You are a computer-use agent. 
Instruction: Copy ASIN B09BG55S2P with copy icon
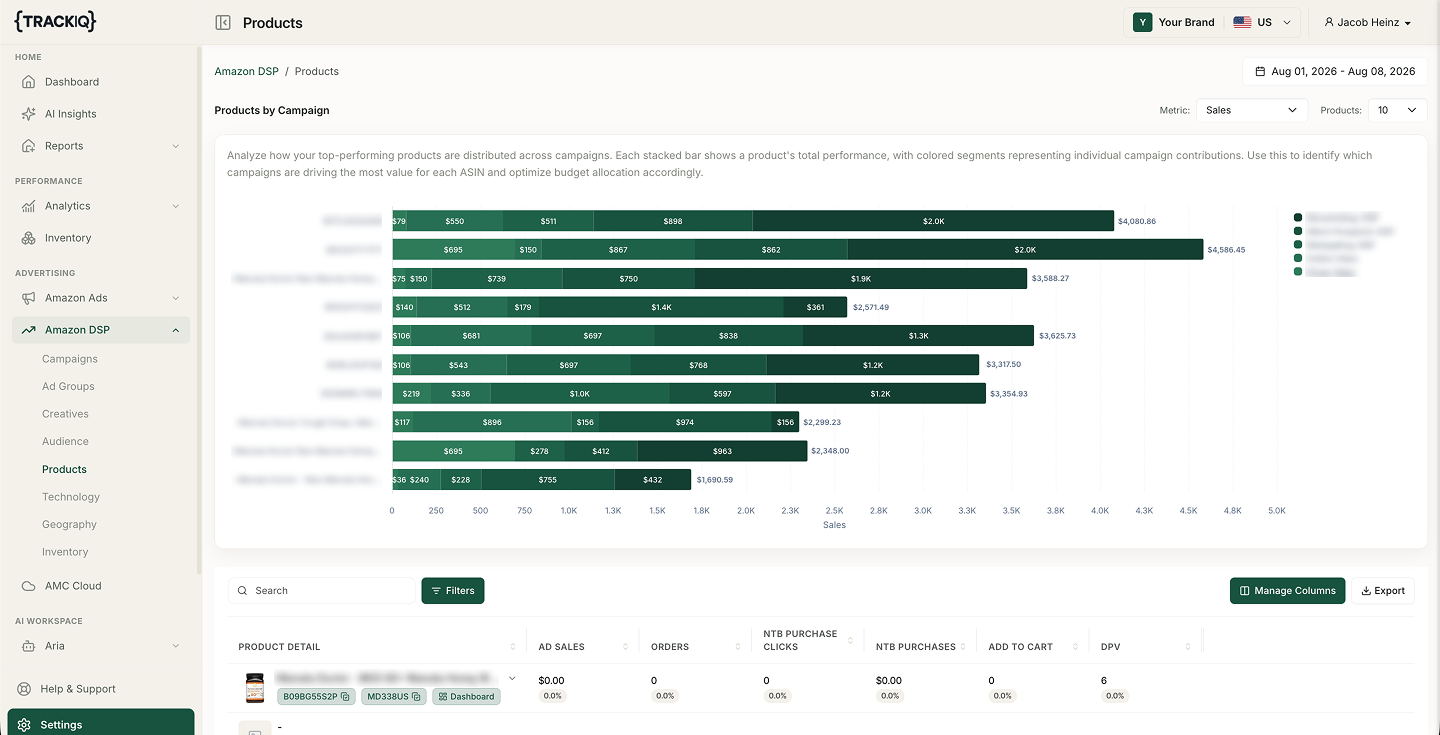[345, 696]
